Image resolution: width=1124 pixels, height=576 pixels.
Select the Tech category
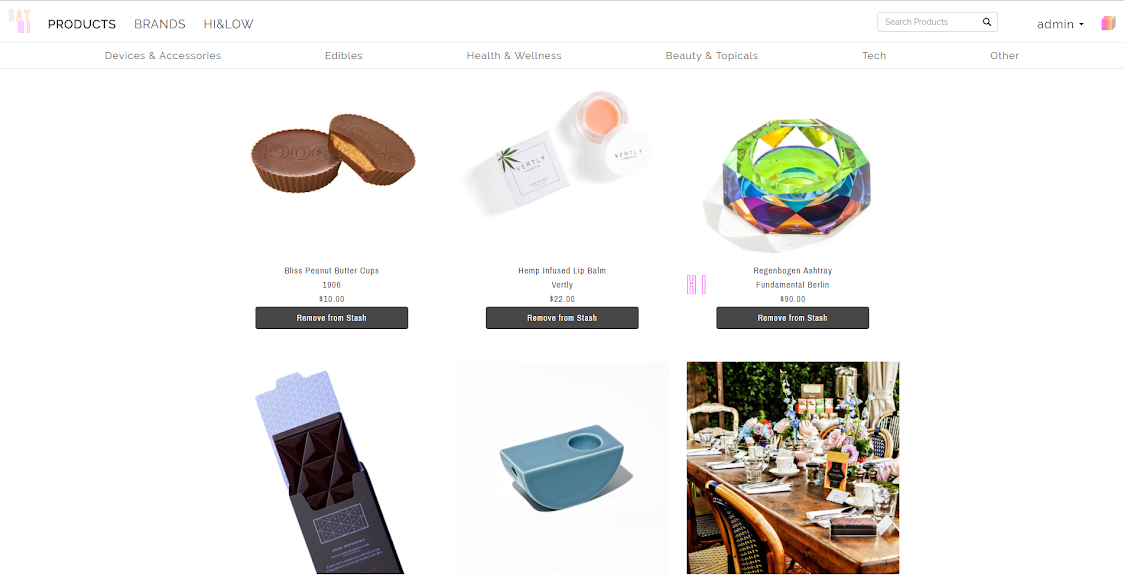pyautogui.click(x=874, y=56)
